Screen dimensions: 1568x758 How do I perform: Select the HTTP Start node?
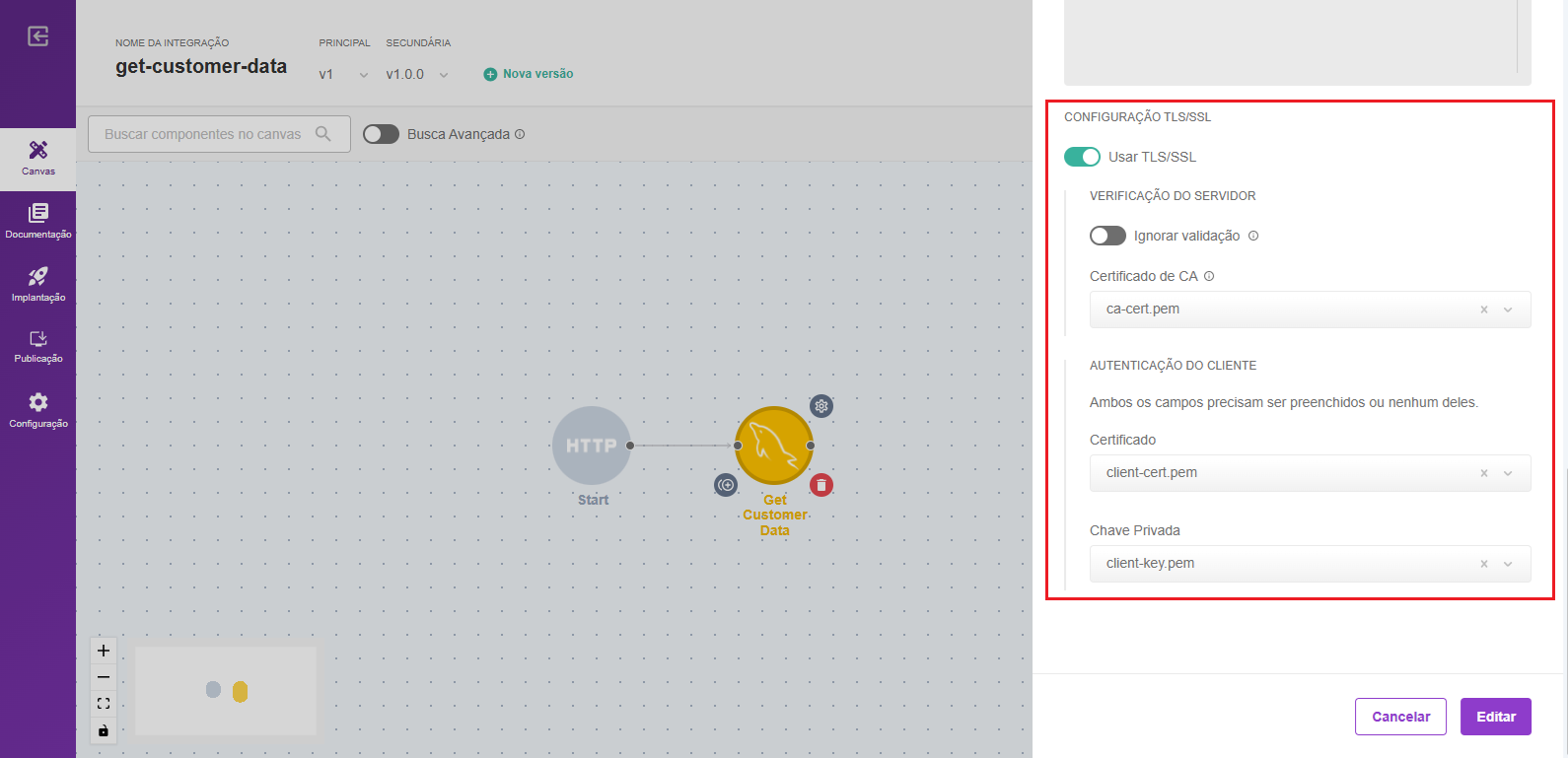click(591, 446)
